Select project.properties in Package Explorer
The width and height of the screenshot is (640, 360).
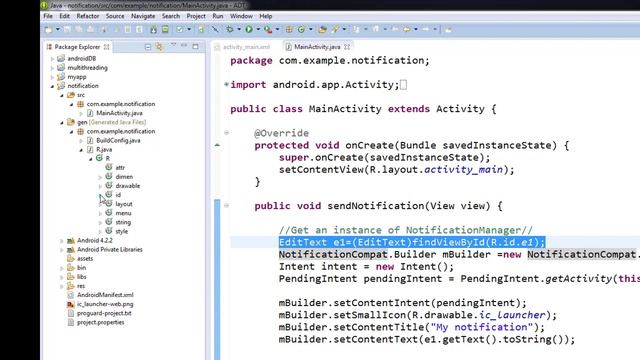(x=100, y=322)
